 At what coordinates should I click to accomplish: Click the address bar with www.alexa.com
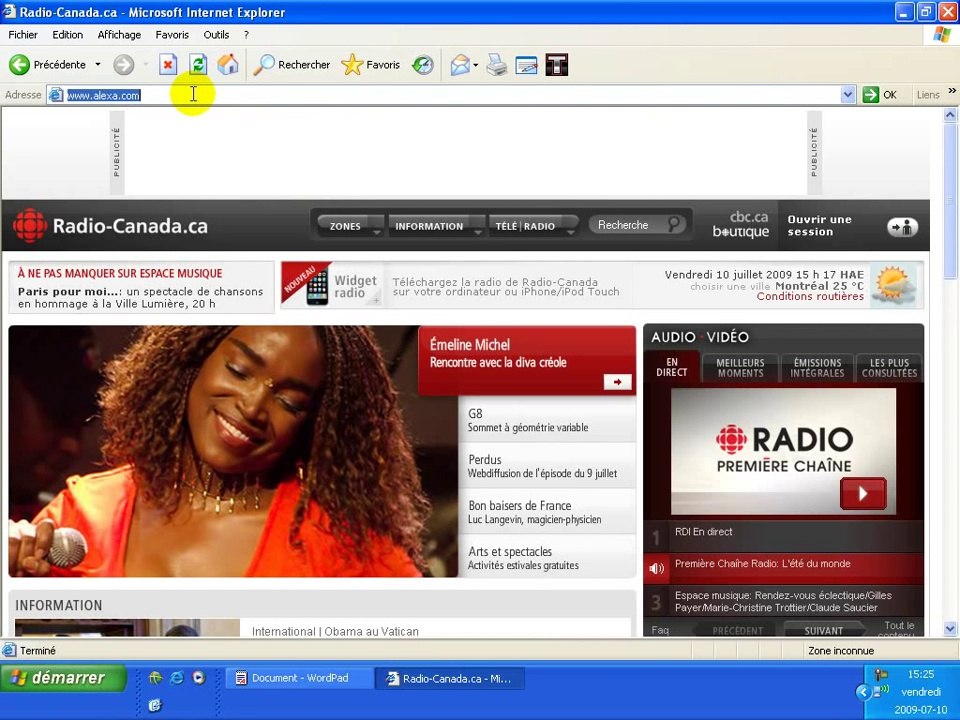[444, 95]
